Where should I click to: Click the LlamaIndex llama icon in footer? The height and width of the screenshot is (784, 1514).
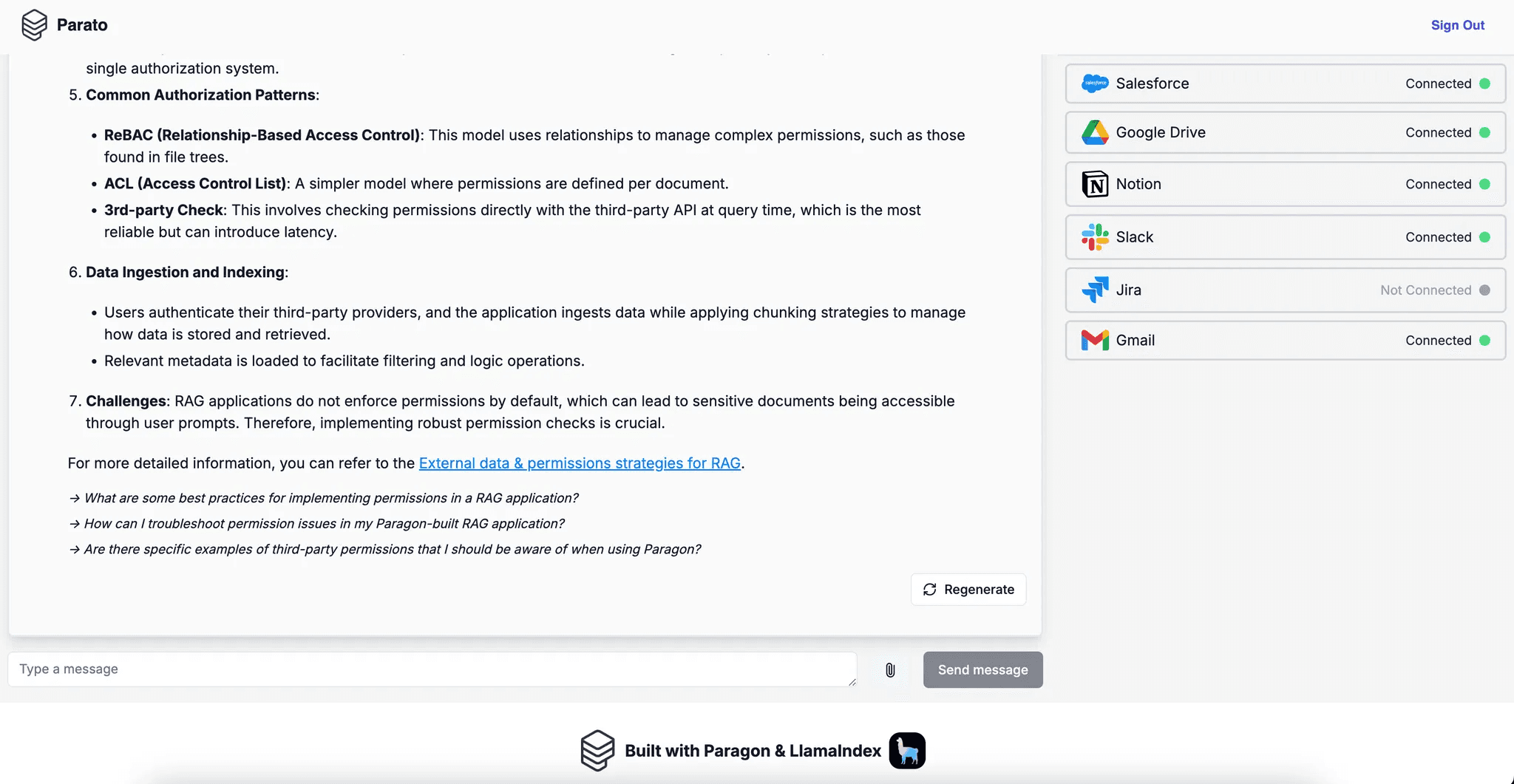(907, 751)
